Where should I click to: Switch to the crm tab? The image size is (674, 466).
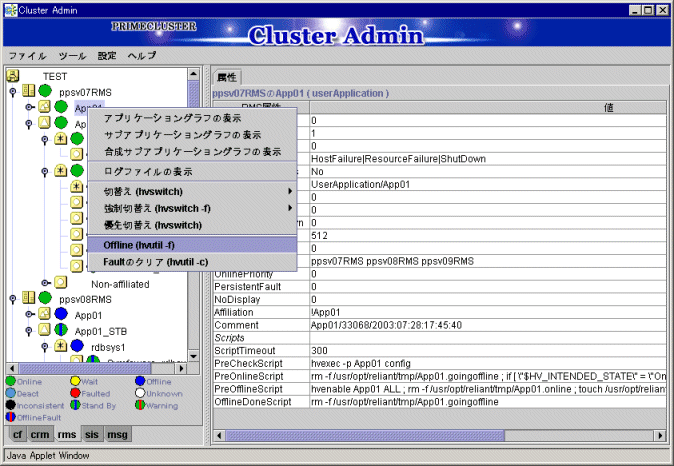click(x=40, y=435)
